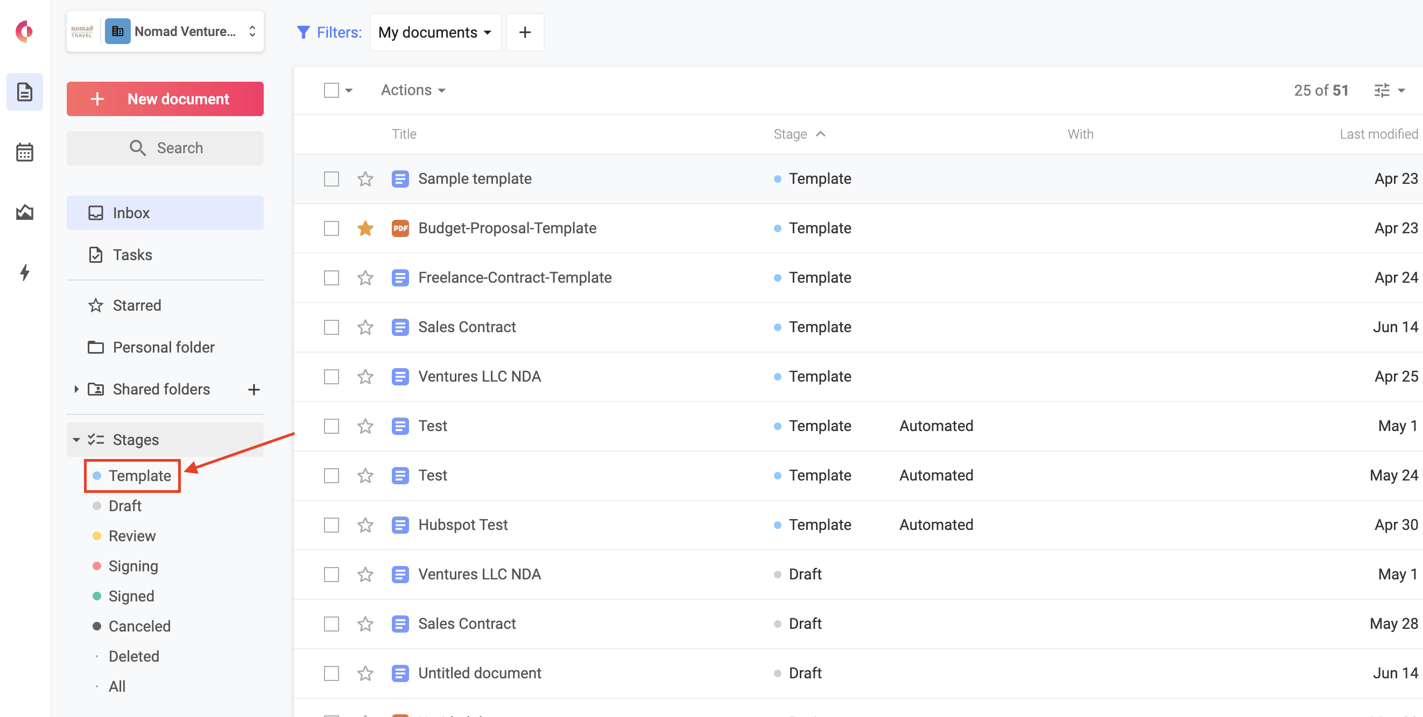The image size is (1423, 717).
Task: Click the Starred star icon in sidebar
Action: [x=96, y=305]
